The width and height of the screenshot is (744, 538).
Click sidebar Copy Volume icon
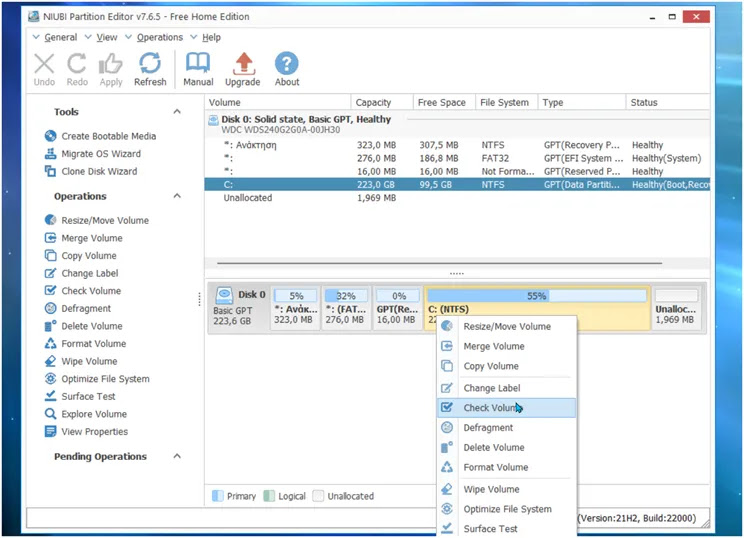pos(50,255)
